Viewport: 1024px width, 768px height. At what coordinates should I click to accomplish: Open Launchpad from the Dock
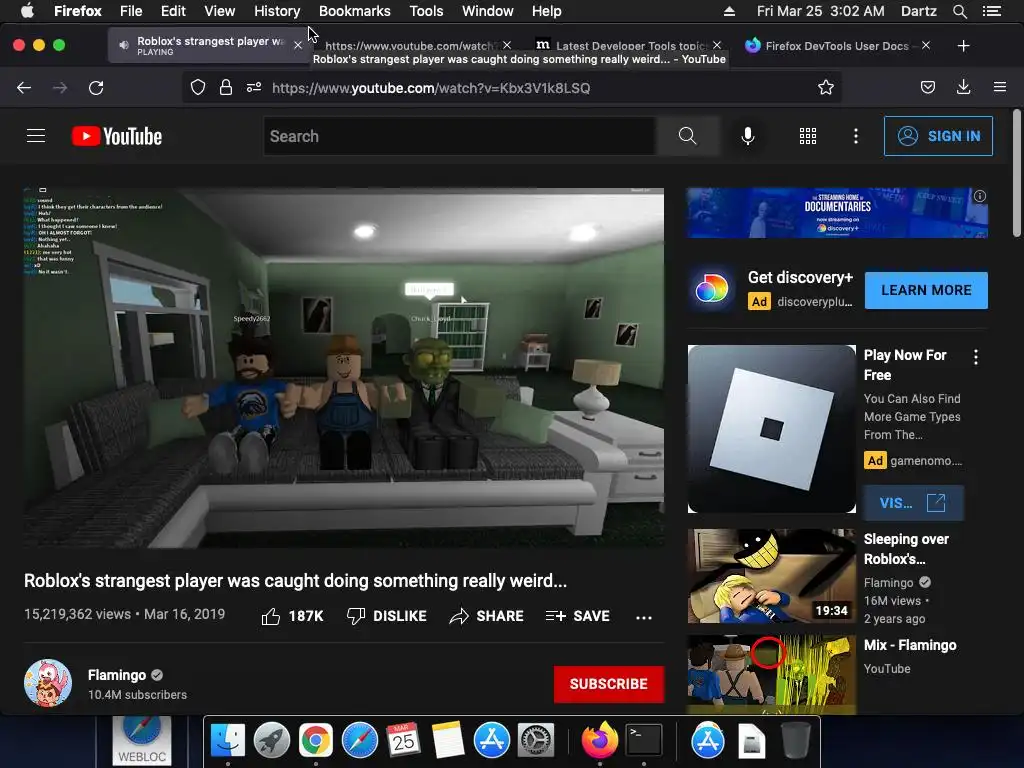(x=272, y=741)
